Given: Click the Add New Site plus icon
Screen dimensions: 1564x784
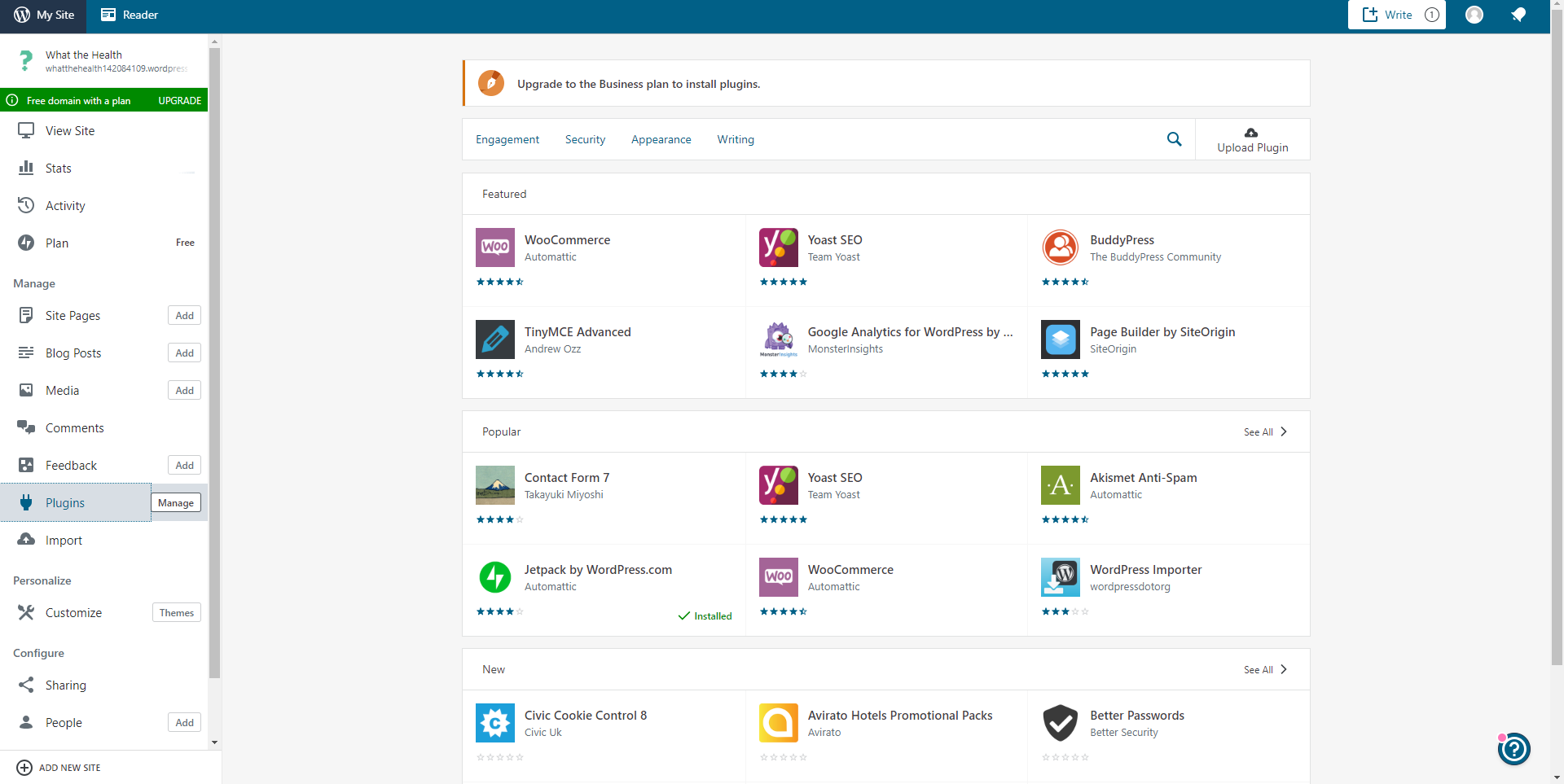Looking at the screenshot, I should pyautogui.click(x=24, y=768).
